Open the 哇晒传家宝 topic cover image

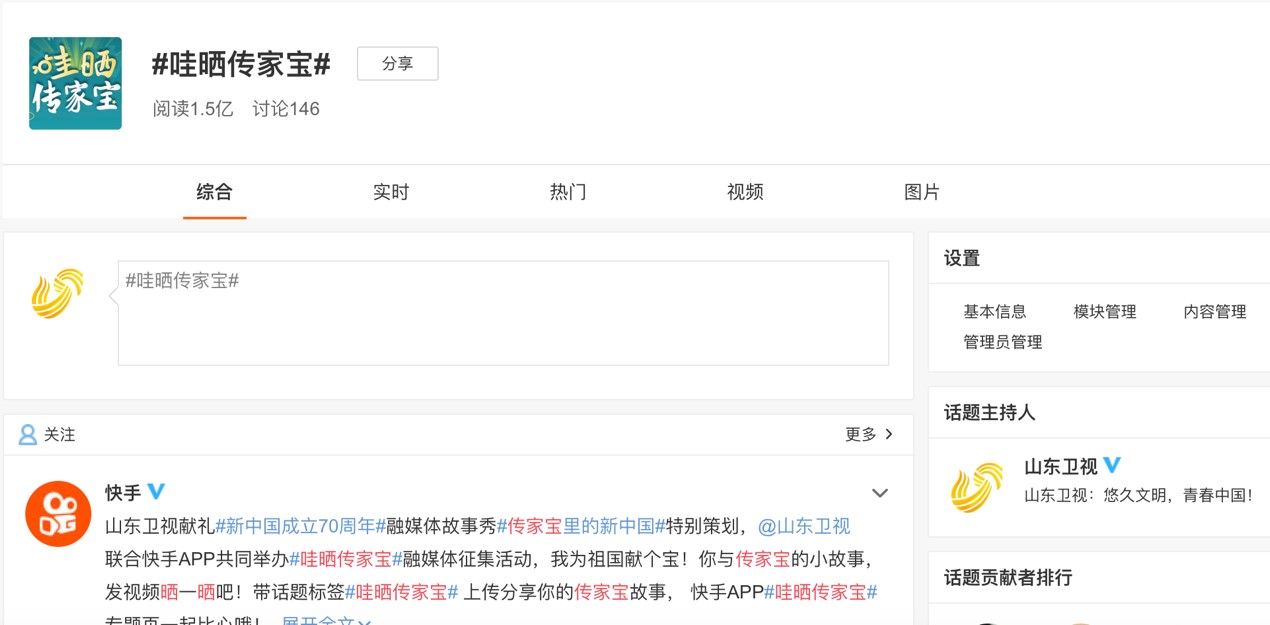pyautogui.click(x=75, y=83)
